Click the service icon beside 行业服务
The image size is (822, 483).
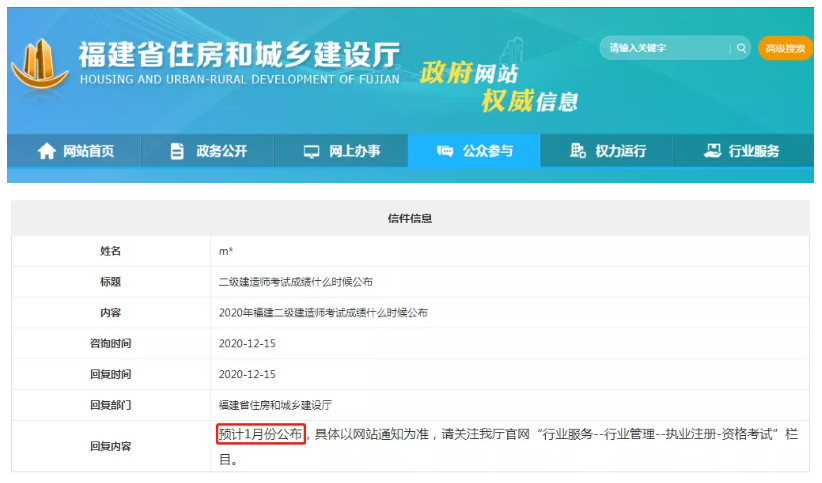712,151
